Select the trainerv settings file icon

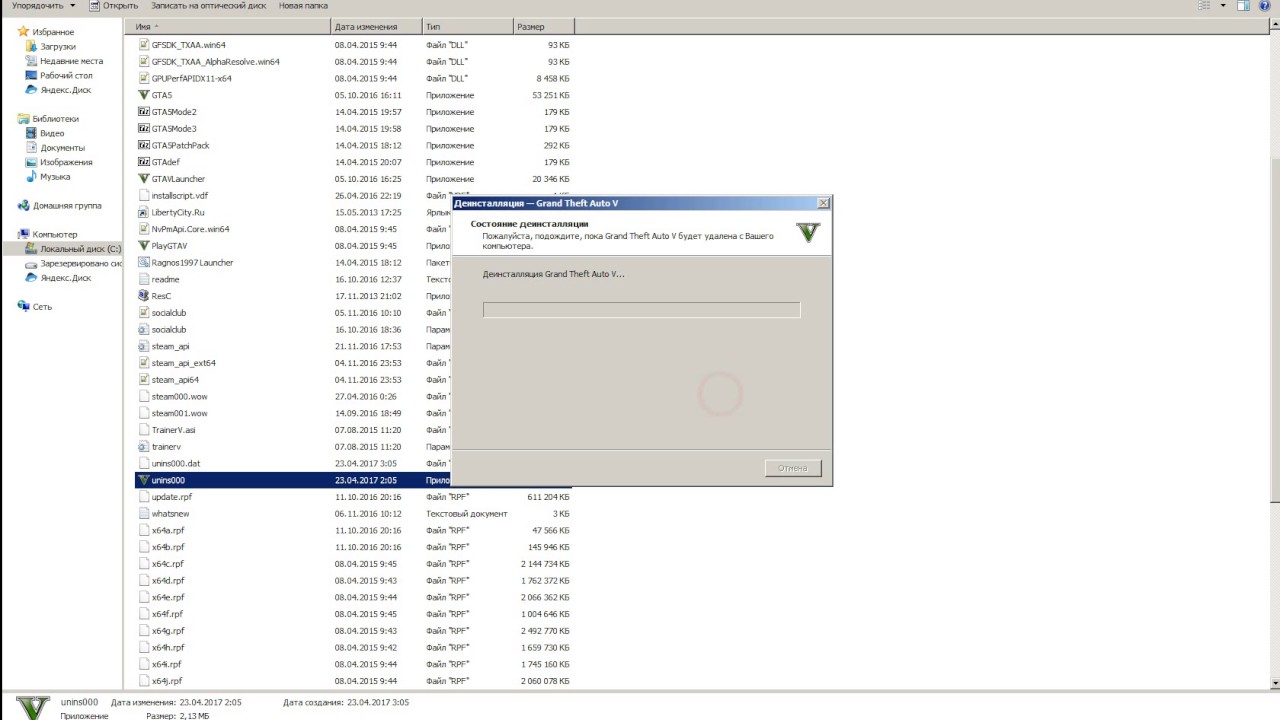coord(143,446)
